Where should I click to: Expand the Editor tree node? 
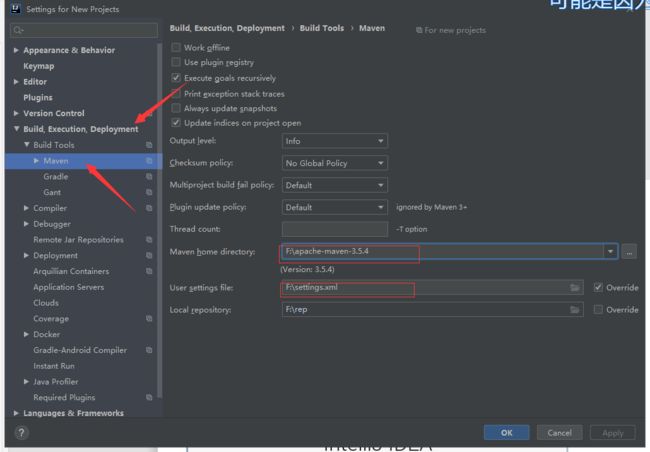pos(16,82)
